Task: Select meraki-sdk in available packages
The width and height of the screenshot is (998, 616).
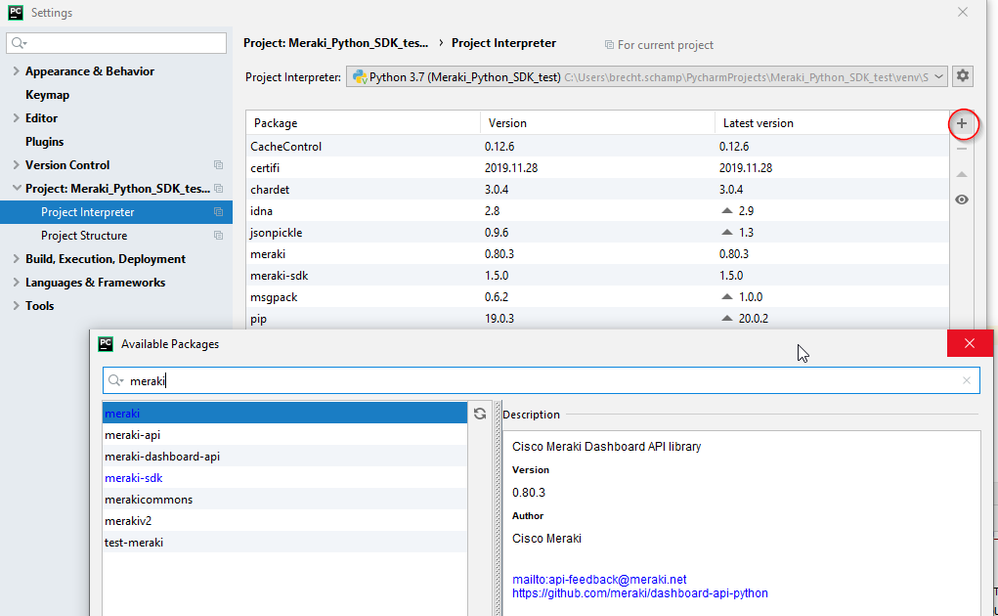Action: click(285, 478)
